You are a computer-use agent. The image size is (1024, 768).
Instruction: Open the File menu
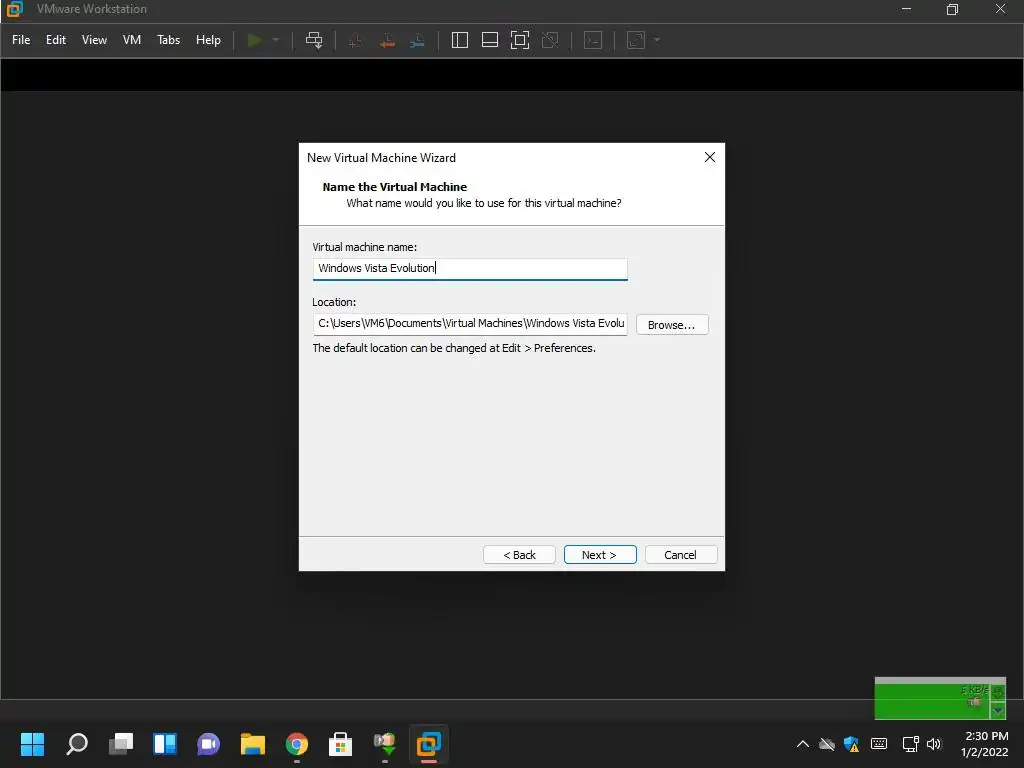(x=21, y=40)
